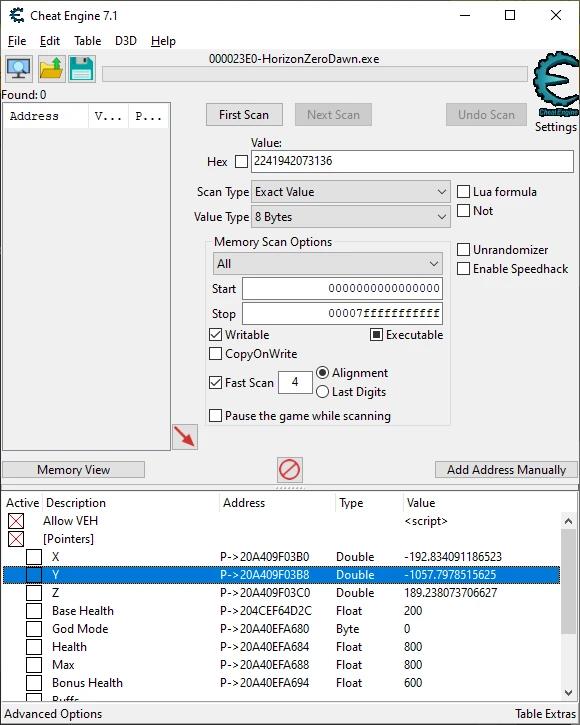The height and width of the screenshot is (725, 580).
Task: Click the Z row address P->20A409F03C0
Action: 265,593
